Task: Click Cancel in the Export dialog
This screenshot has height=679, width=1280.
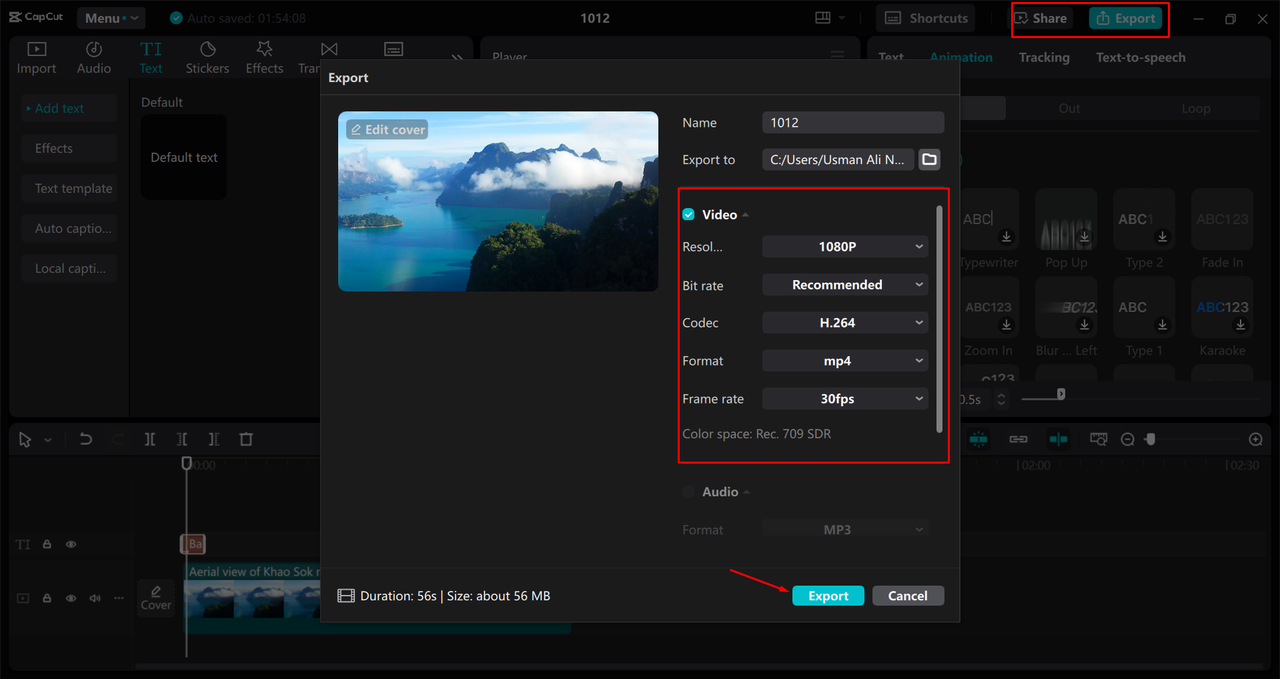Action: pyautogui.click(x=908, y=596)
